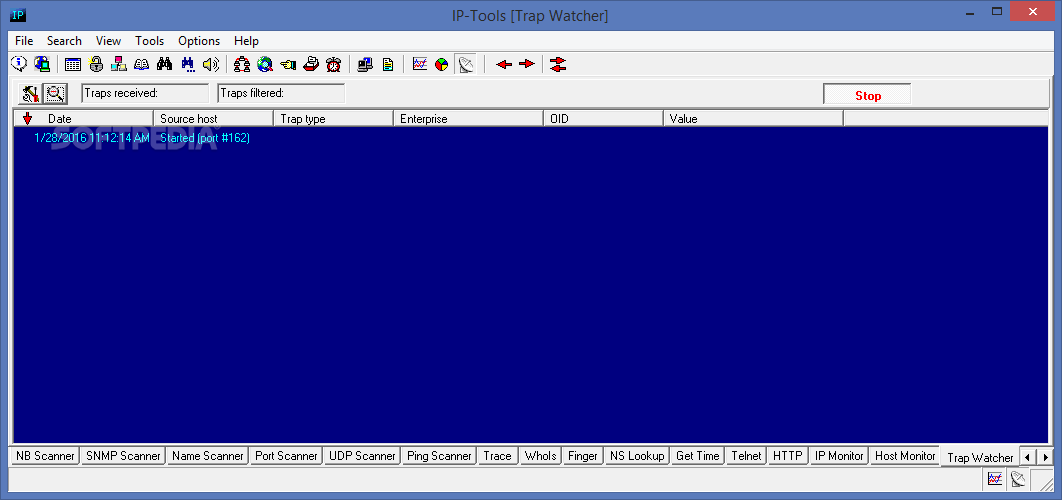Select the 'Started (port #162)' log entry

pyautogui.click(x=205, y=138)
